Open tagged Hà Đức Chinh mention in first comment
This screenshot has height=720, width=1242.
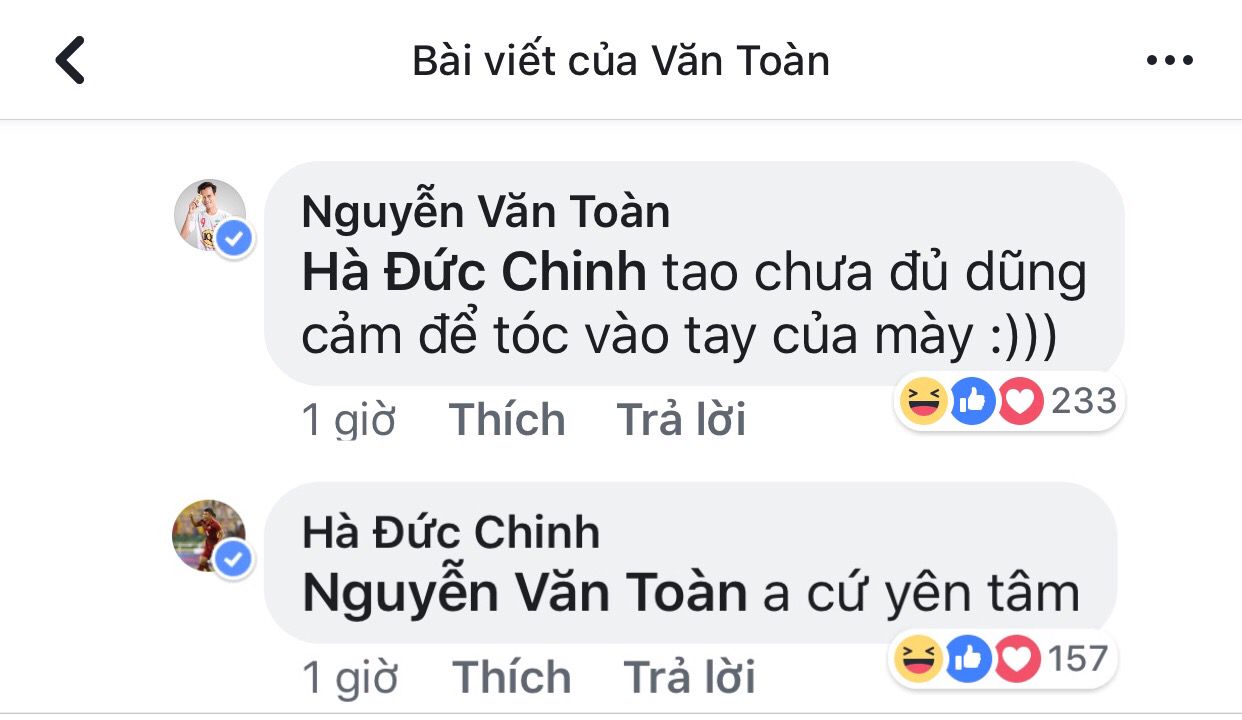coord(474,272)
